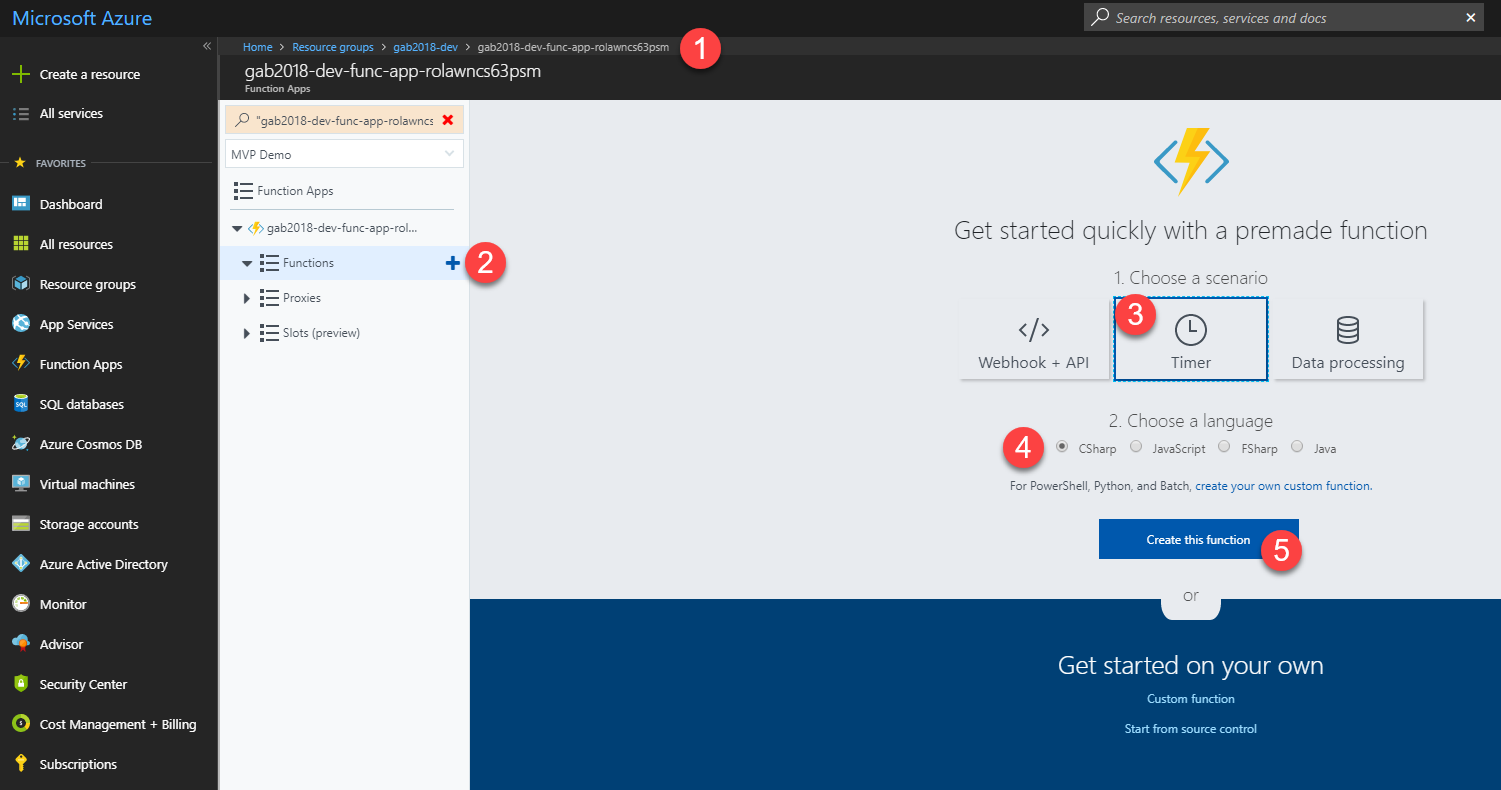Open the All services list icon
Image resolution: width=1501 pixels, height=790 pixels.
pyautogui.click(x=20, y=114)
